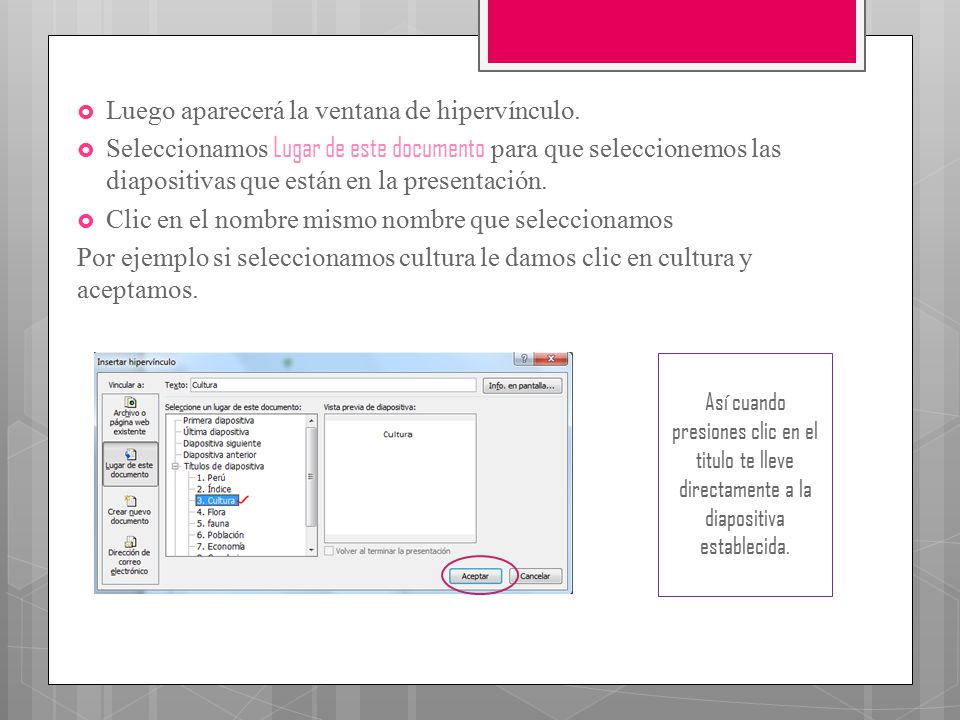960x720 pixels.
Task: Click 'Luego aparecerá la ventana de hipervínculo' bullet
Action: point(342,111)
